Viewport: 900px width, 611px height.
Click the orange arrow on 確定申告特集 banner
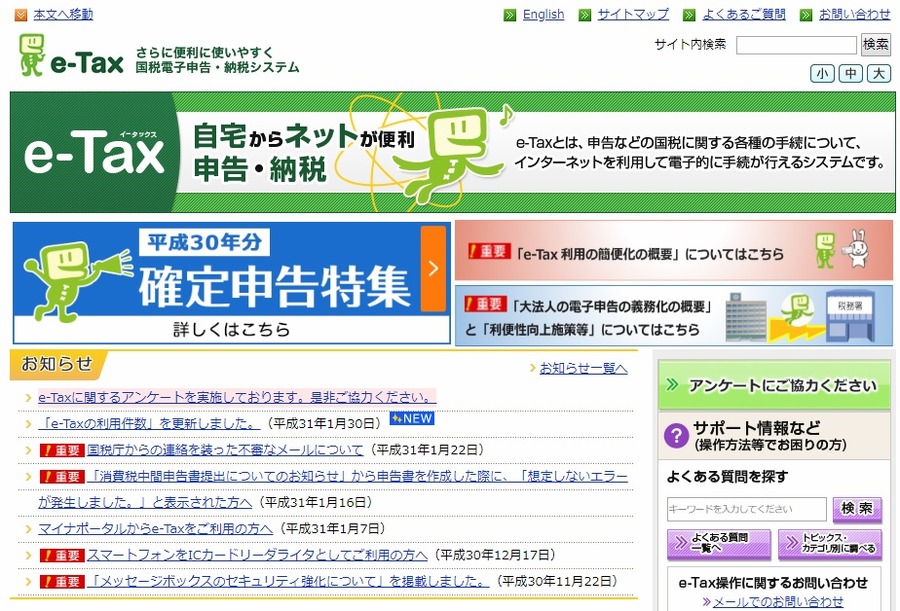pyautogui.click(x=433, y=268)
